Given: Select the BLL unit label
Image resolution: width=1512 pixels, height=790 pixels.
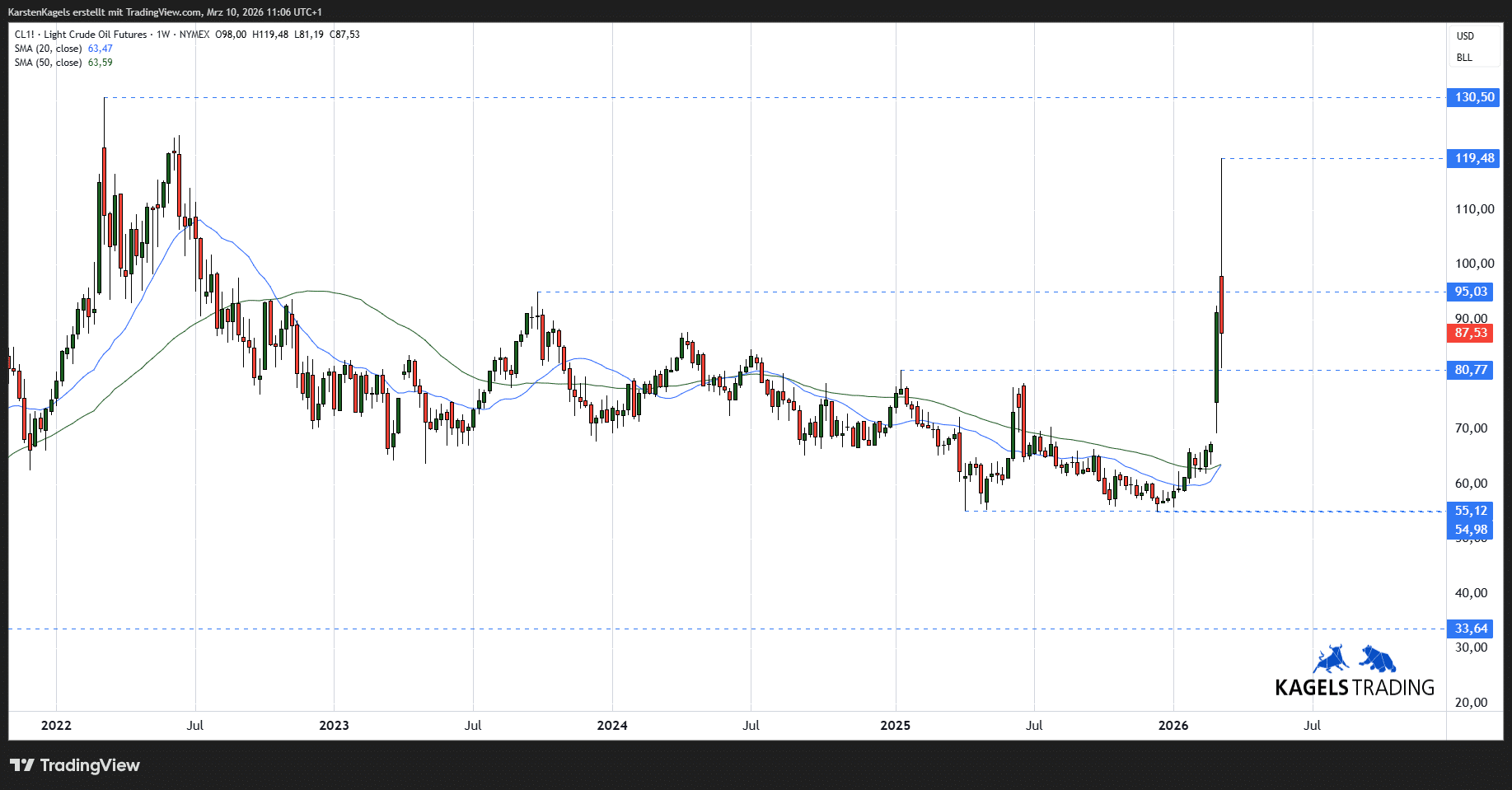Looking at the screenshot, I should point(1464,58).
